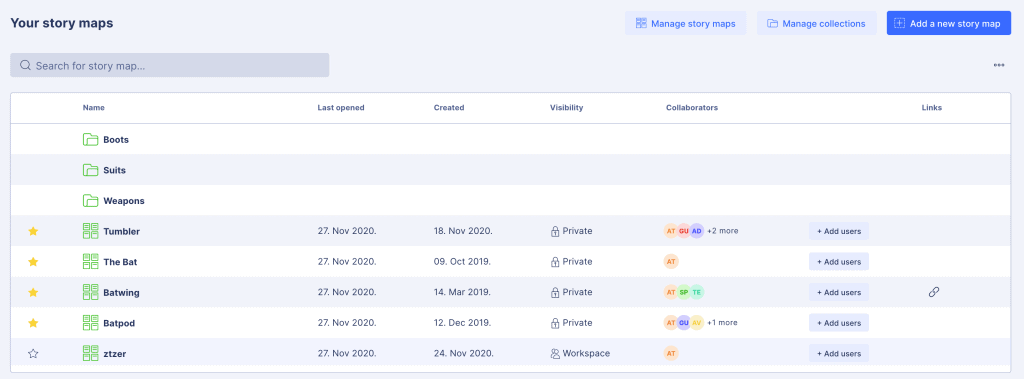The width and height of the screenshot is (1024, 379).
Task: Sort by Last opened column header
Action: (x=341, y=108)
